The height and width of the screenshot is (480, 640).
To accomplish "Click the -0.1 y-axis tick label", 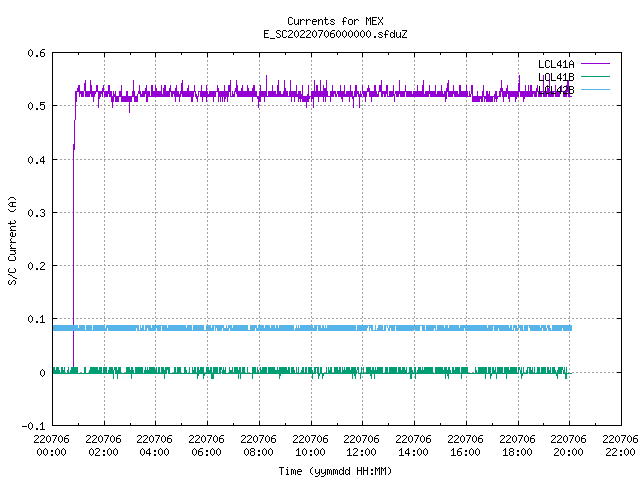I will 33,426.
